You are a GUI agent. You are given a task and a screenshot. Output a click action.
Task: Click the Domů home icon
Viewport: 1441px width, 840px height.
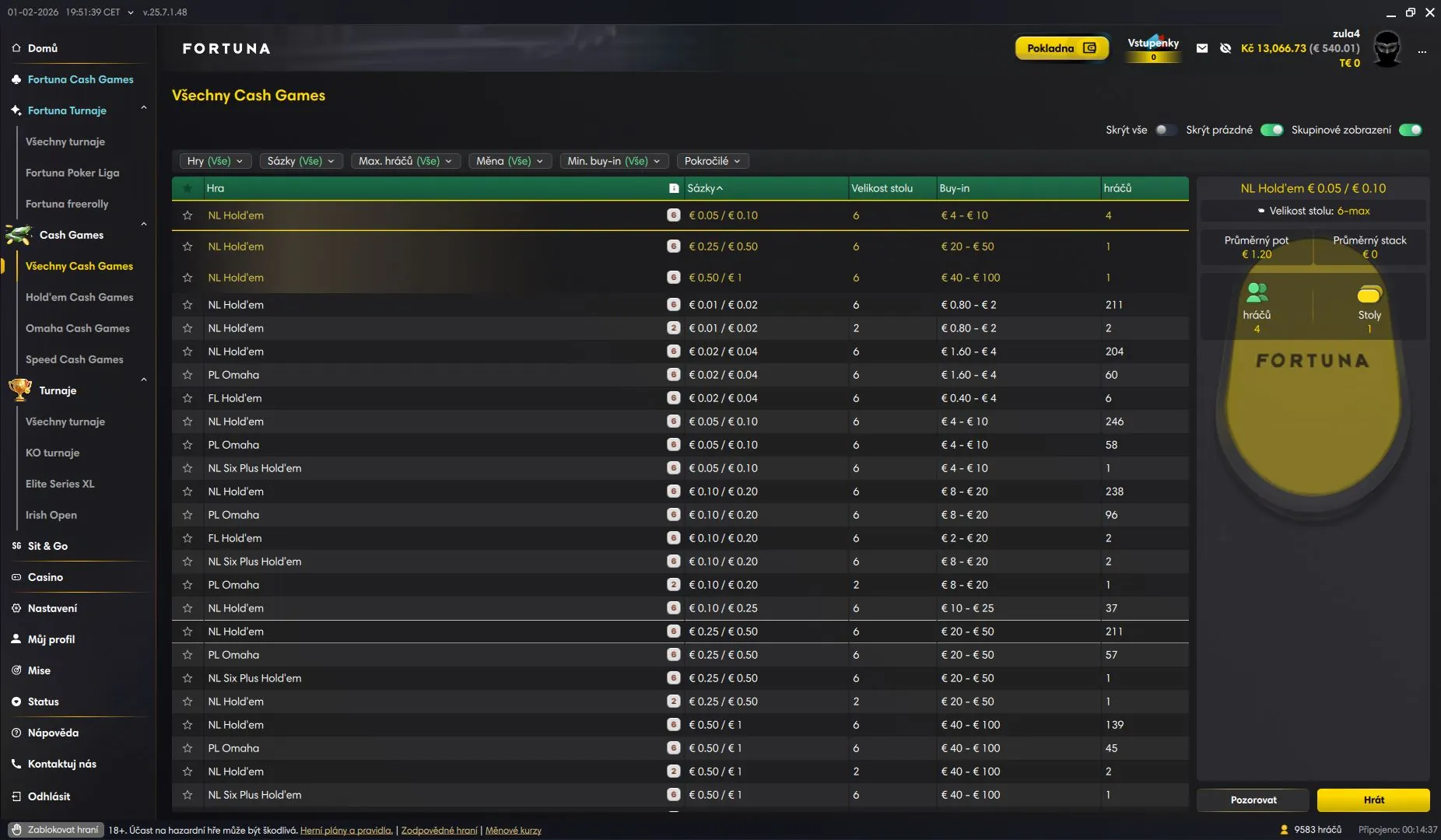[x=16, y=48]
